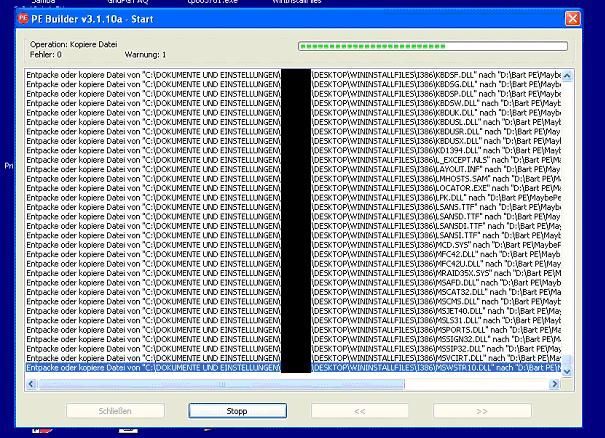Click the >> next button
Screen dimensions: 605x438
(482, 411)
